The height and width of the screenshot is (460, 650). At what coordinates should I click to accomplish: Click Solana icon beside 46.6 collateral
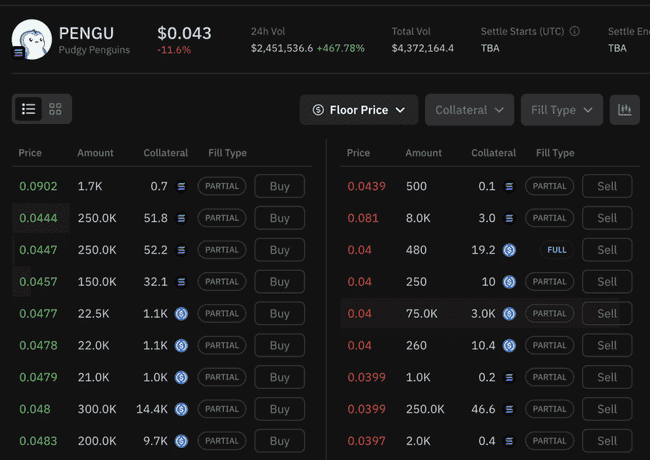[x=509, y=409]
